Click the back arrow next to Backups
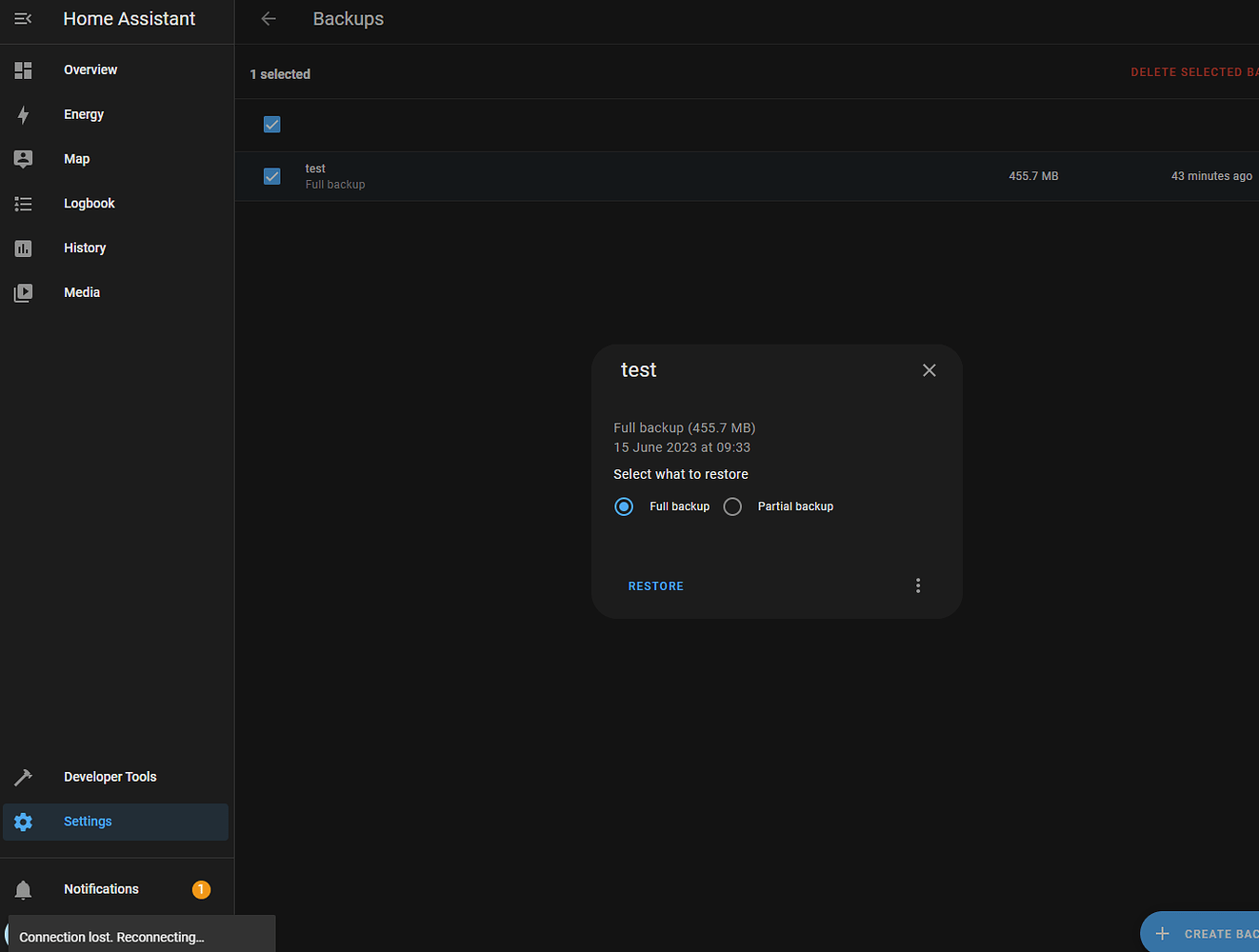1259x952 pixels. pos(268,18)
